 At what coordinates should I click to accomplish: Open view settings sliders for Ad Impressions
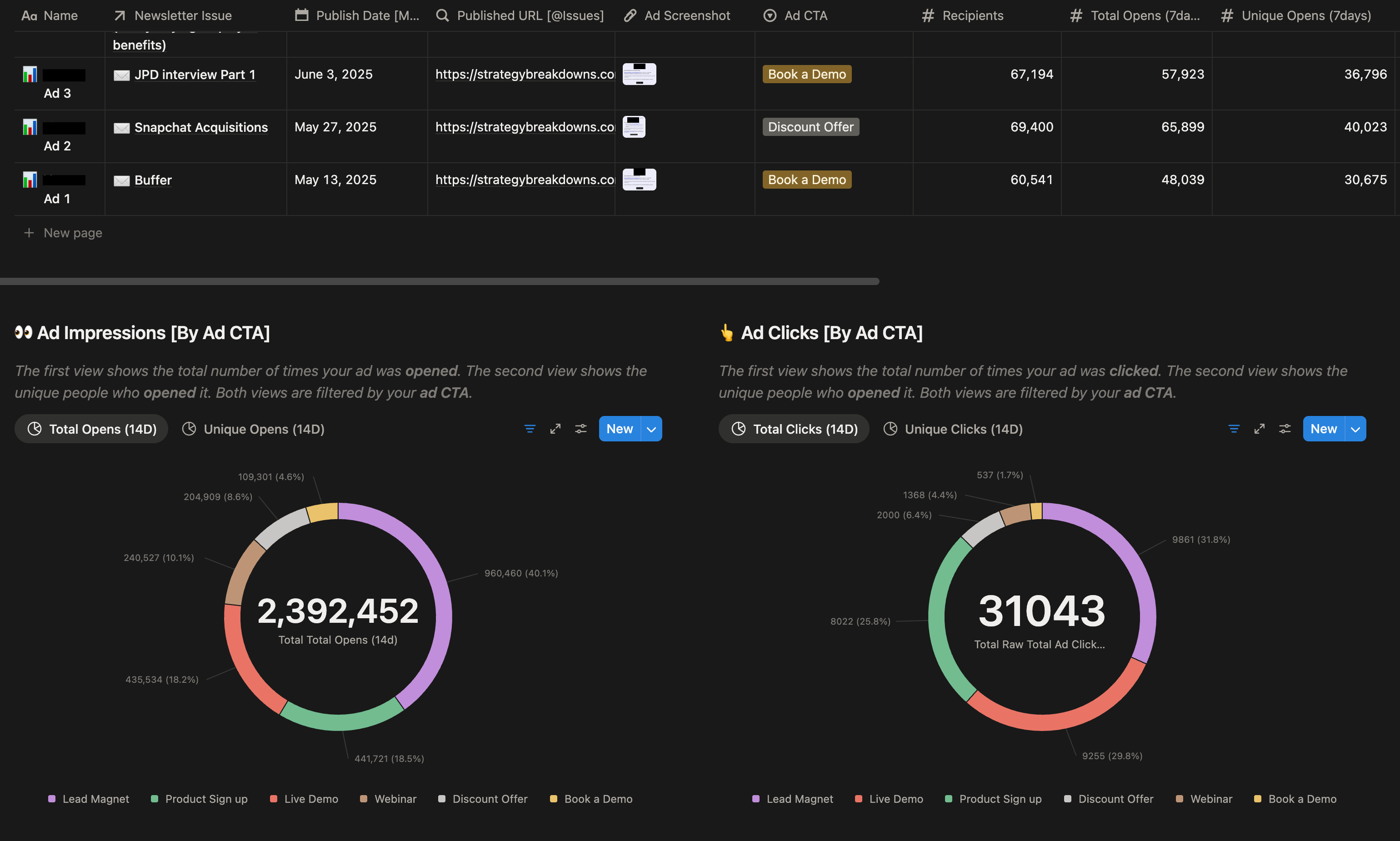581,429
